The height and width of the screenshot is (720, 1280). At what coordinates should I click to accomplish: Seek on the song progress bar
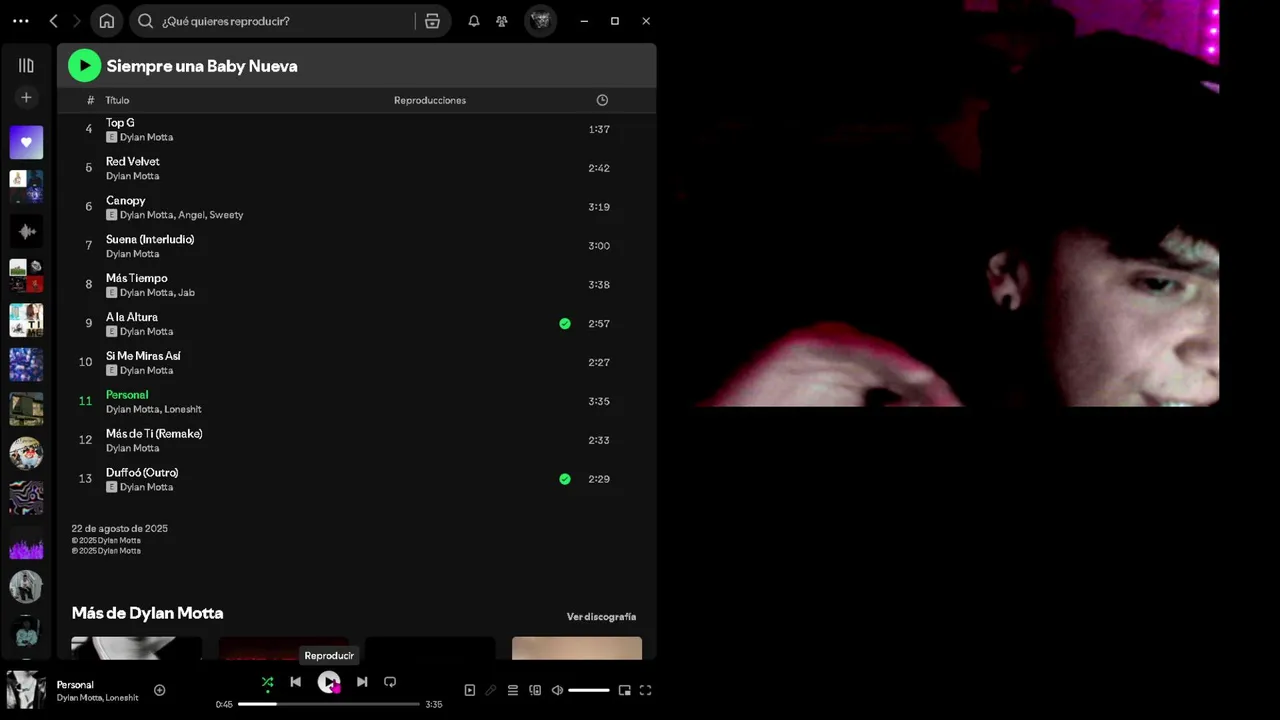(329, 704)
